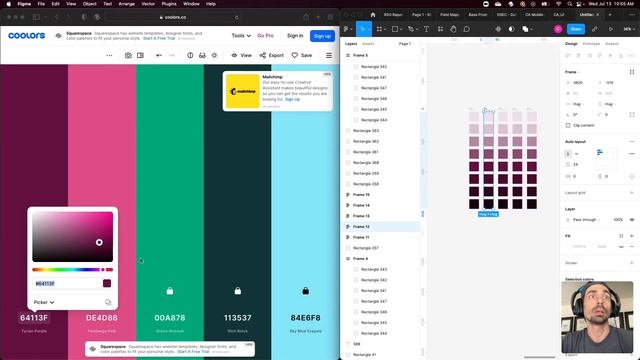
Task: Open the Page 1 dropdown in Layers panel
Action: coord(406,44)
